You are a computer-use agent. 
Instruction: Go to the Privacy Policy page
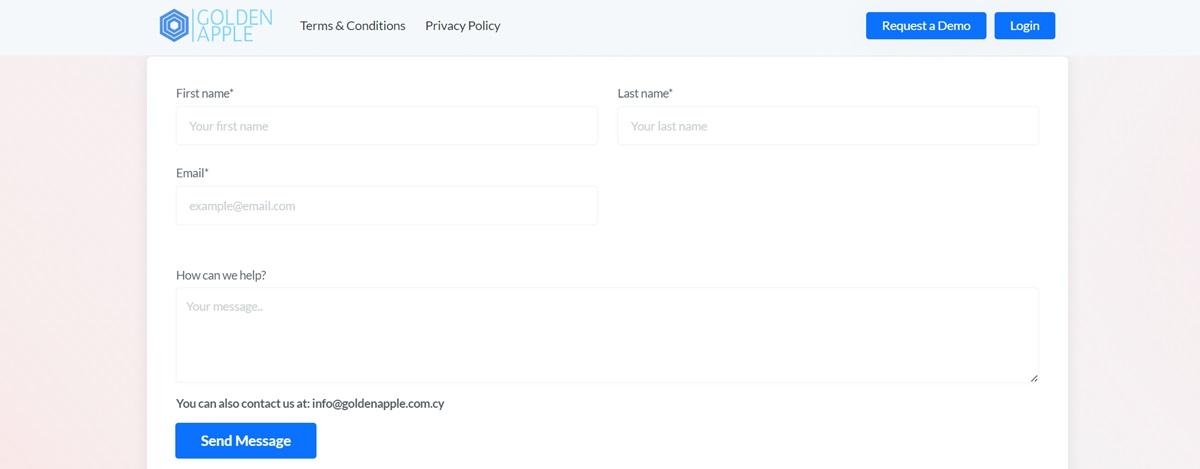click(x=462, y=26)
